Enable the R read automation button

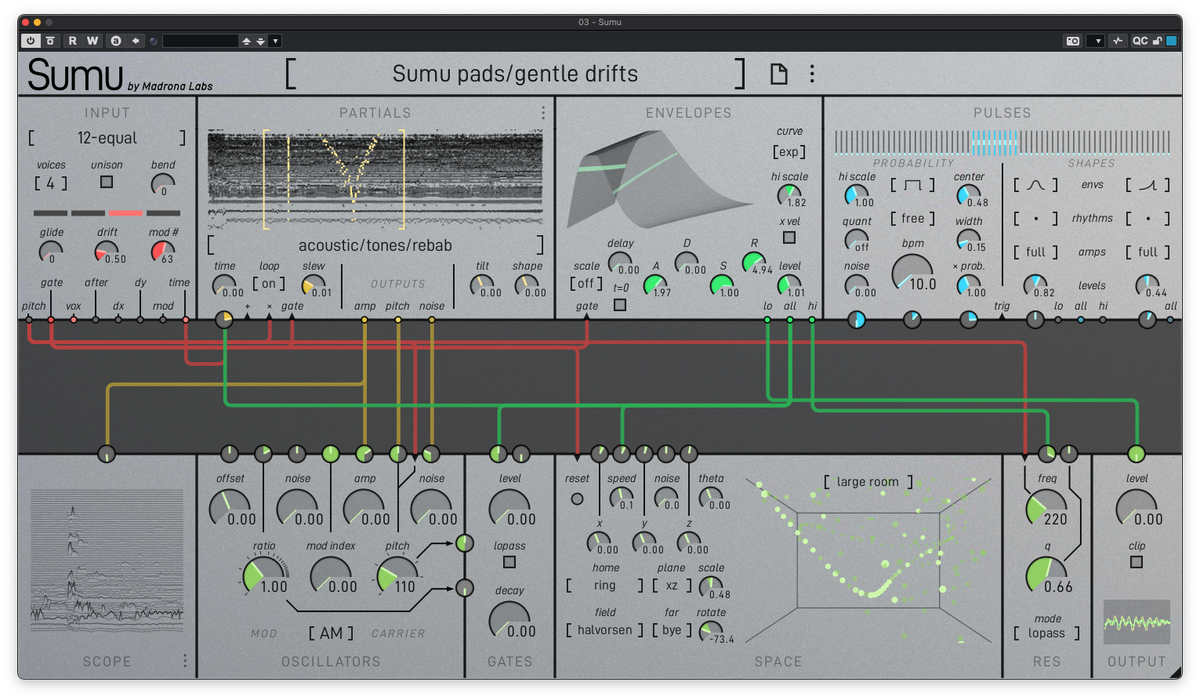click(x=73, y=41)
